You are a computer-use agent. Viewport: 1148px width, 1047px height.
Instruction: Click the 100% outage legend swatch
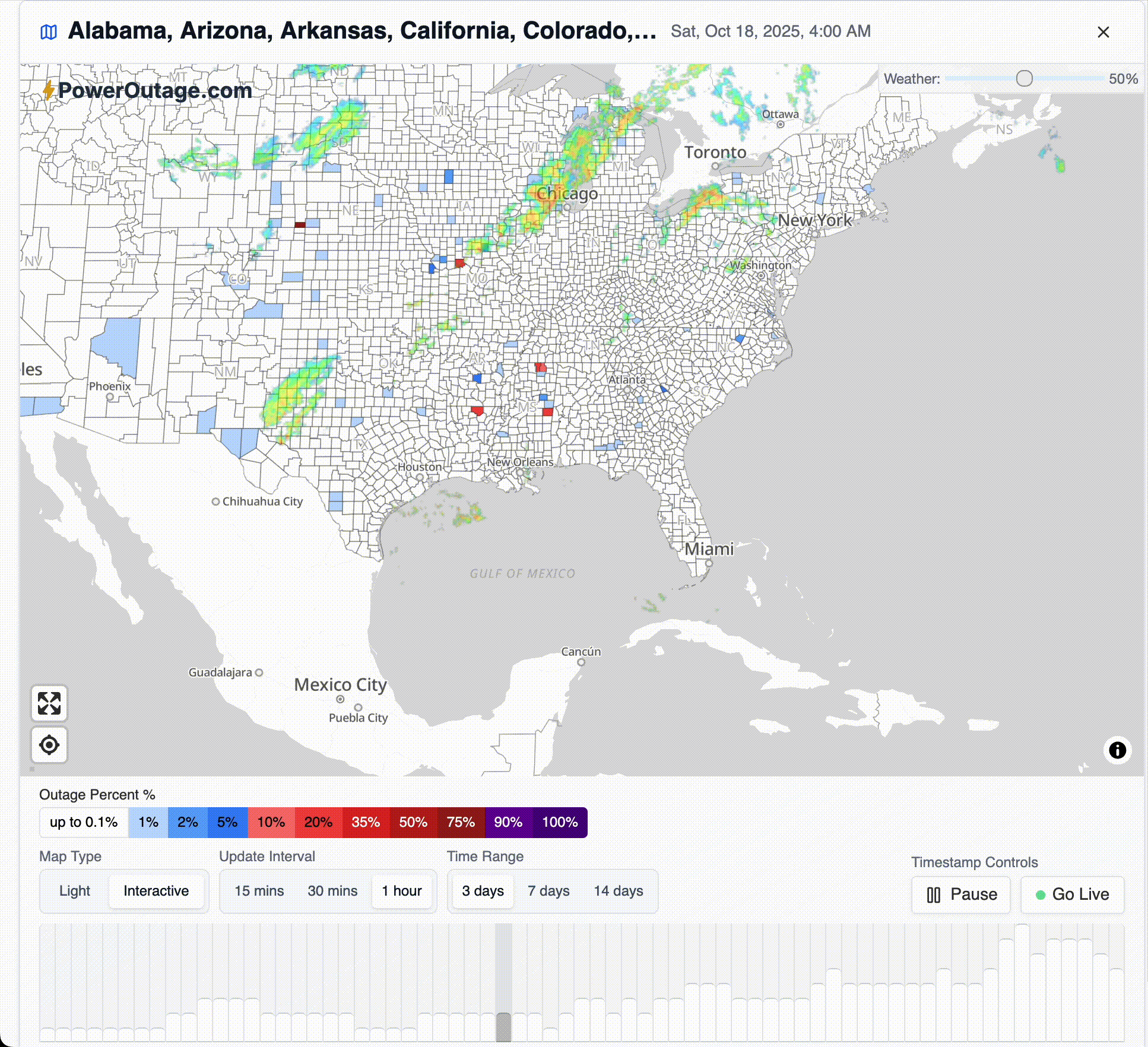tap(560, 822)
